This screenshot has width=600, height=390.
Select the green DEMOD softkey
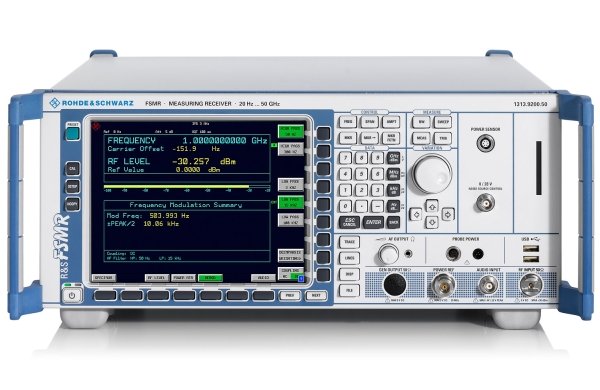click(210, 278)
